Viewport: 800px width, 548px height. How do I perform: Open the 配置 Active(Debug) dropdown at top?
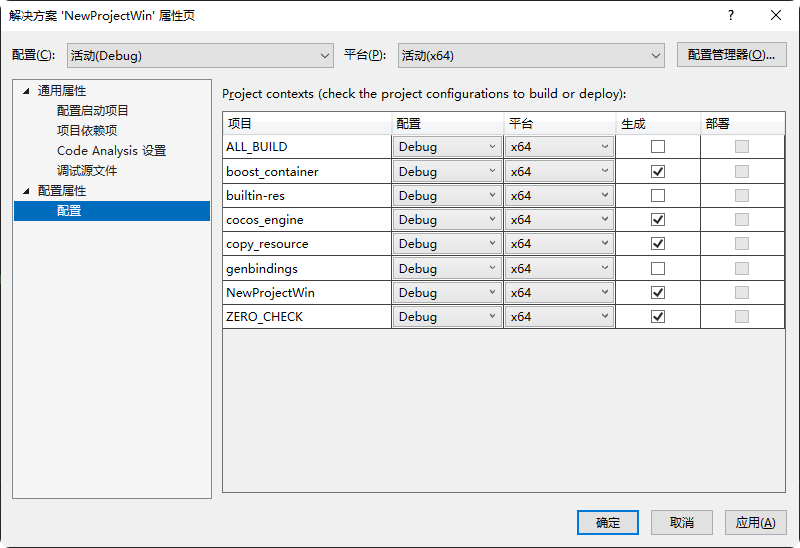pyautogui.click(x=200, y=56)
